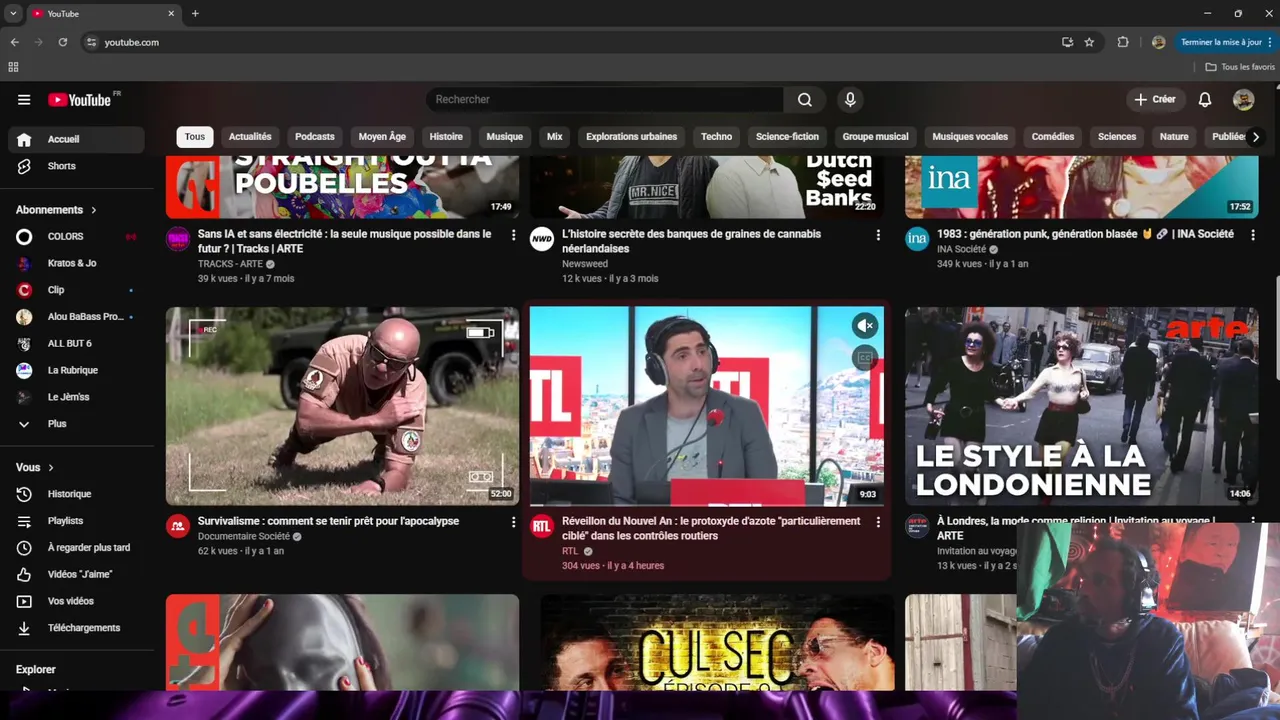Select the Sciences filter chip
Viewport: 1280px width, 720px height.
tap(1117, 137)
